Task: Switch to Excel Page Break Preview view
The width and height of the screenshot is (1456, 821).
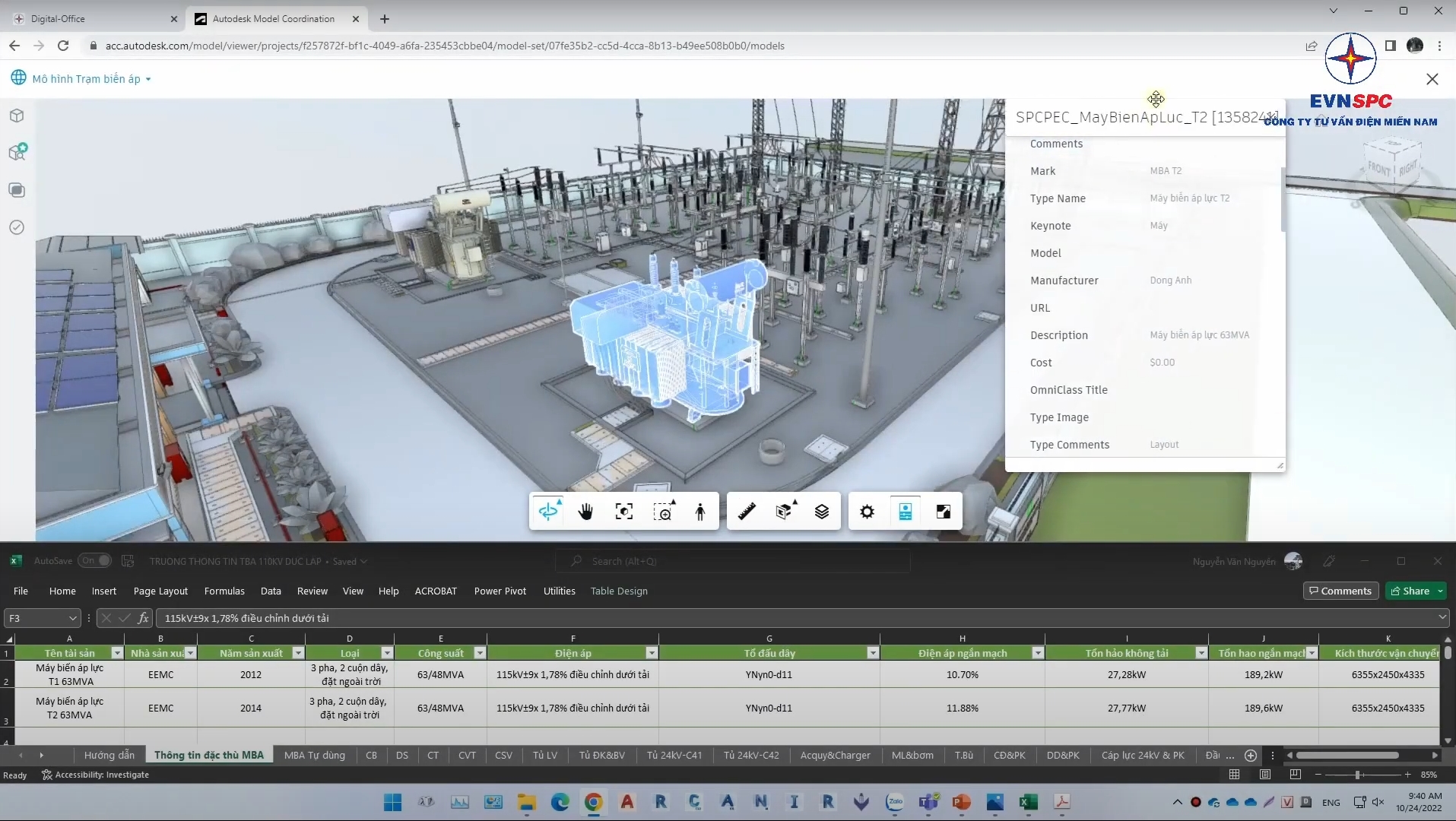Action: (1295, 775)
